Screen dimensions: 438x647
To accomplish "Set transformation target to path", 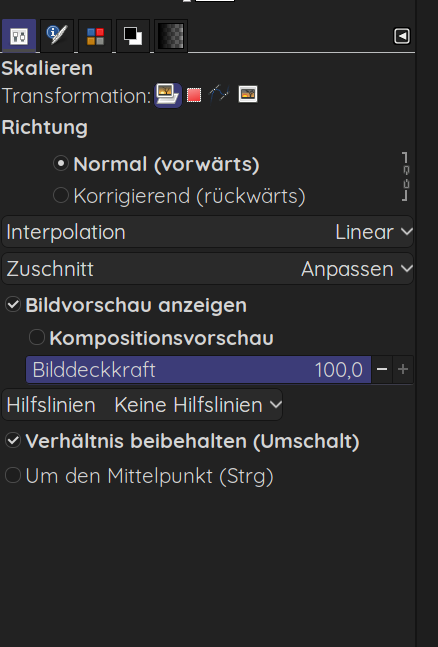I will 219,94.
